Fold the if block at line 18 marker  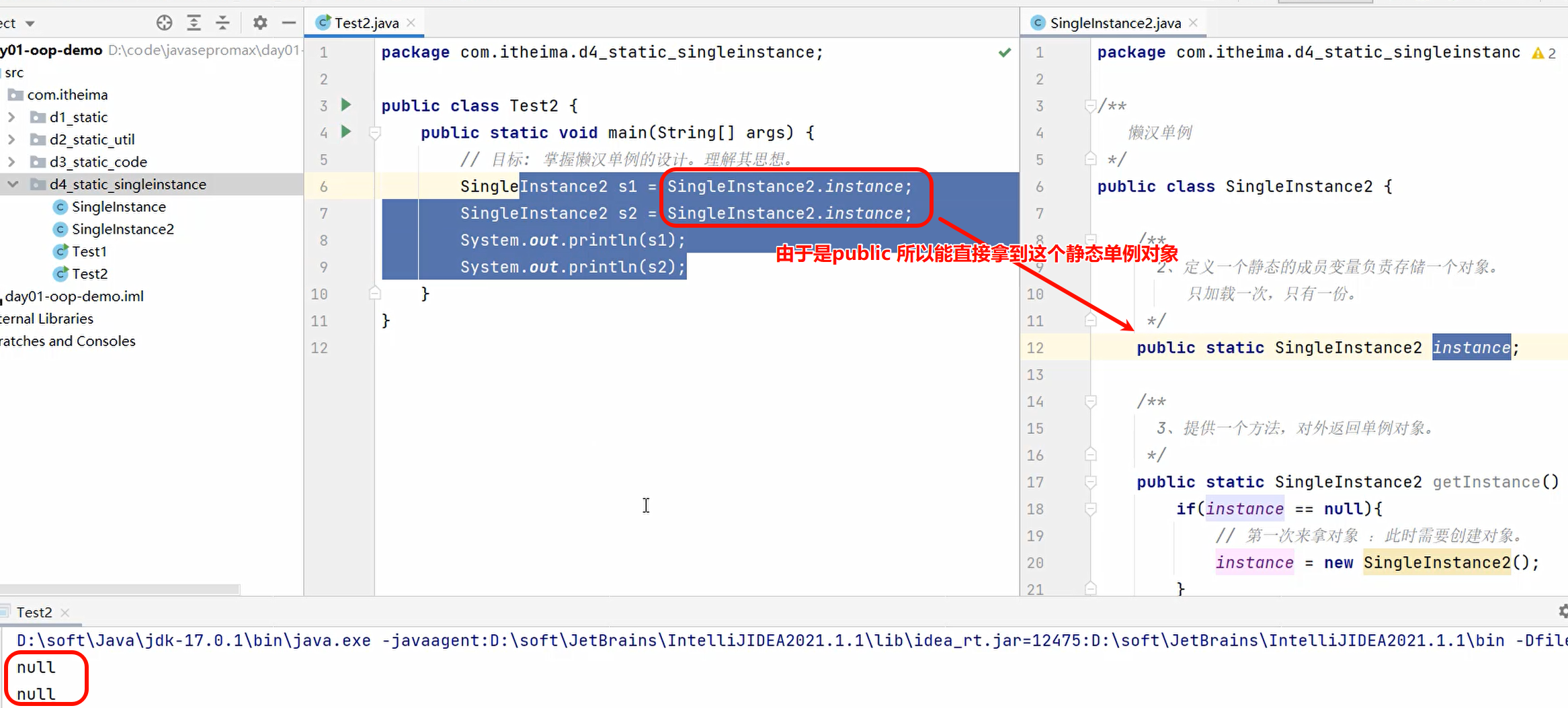click(x=1091, y=508)
